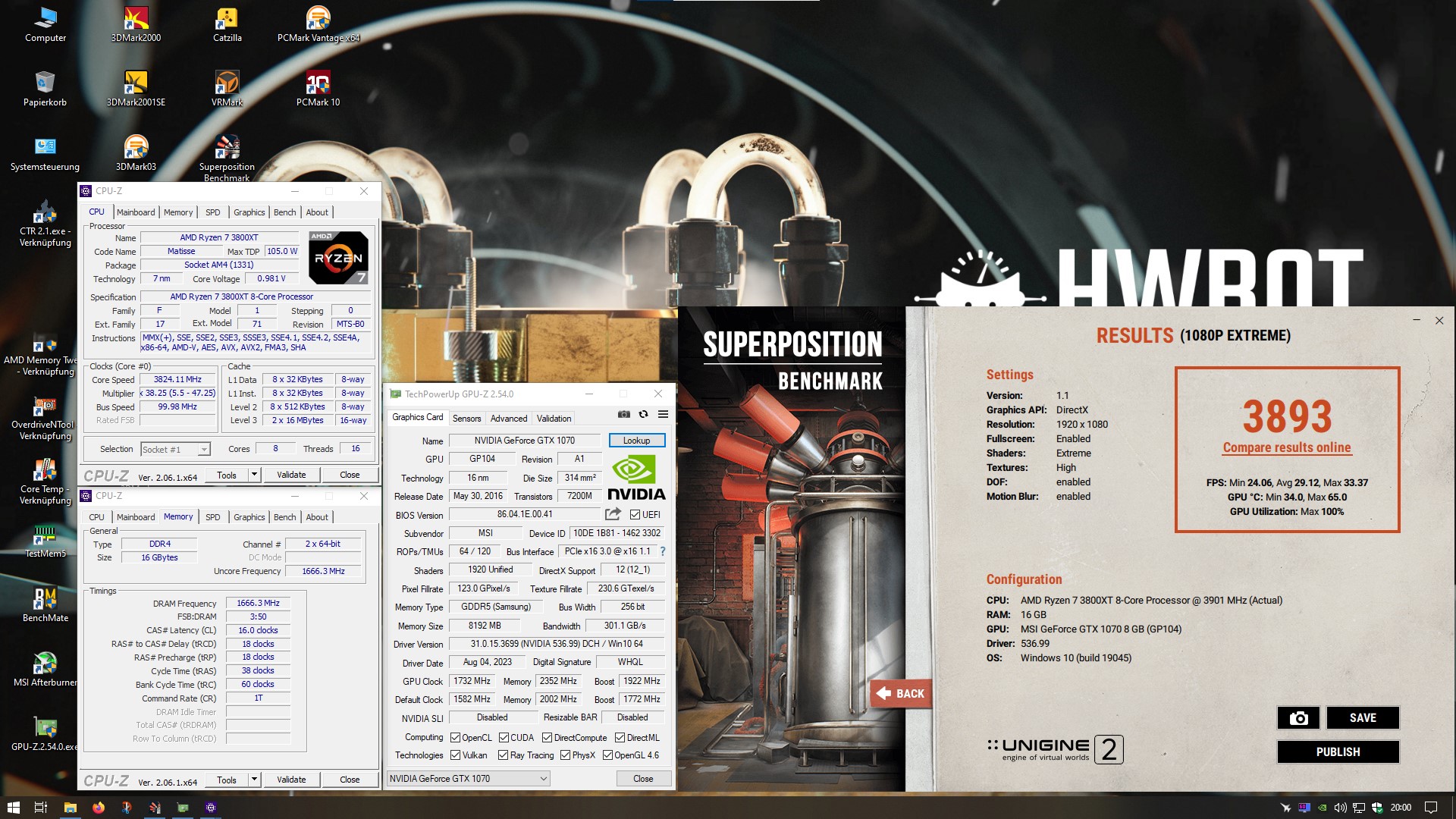Toggle the DirectCompute checkbox
This screenshot has height=819, width=1456.
pyautogui.click(x=547, y=737)
